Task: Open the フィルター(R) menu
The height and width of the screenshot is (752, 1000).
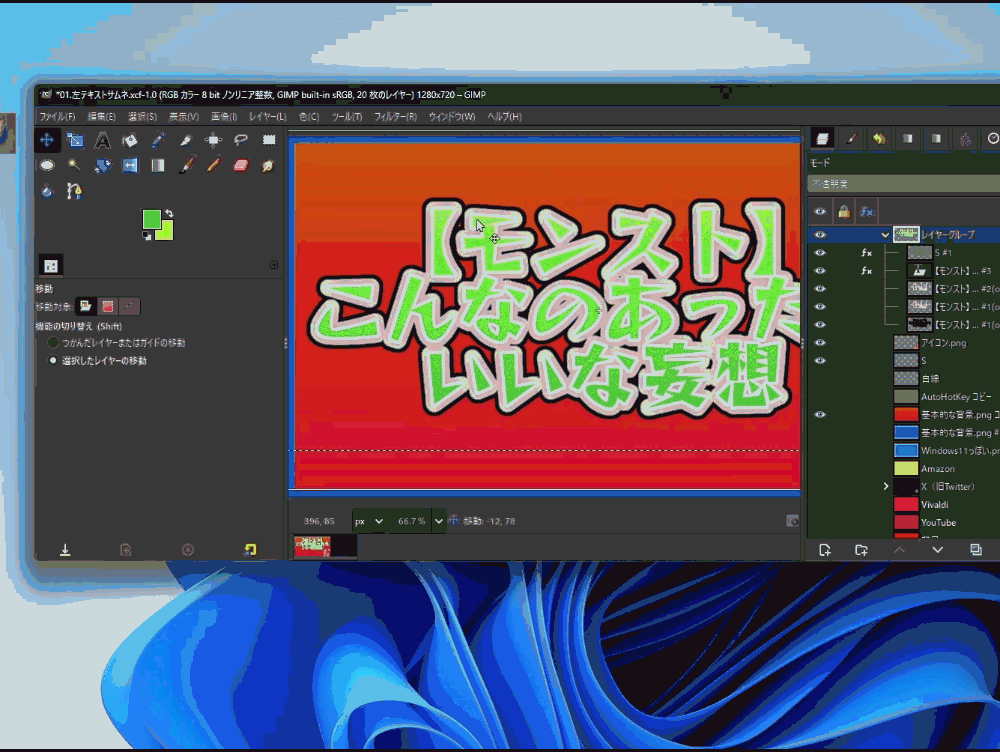Action: point(395,117)
